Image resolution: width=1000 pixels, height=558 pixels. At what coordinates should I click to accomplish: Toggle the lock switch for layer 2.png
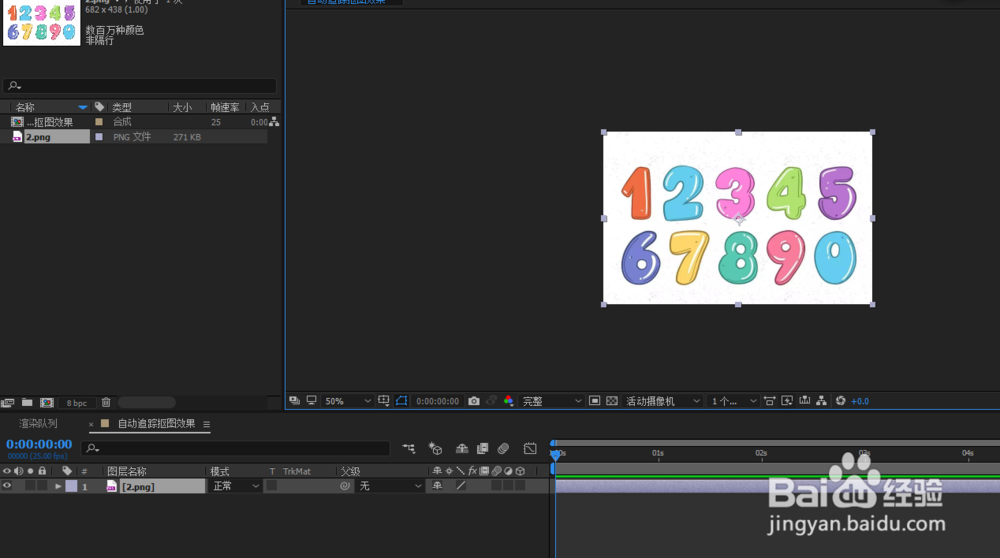42,486
